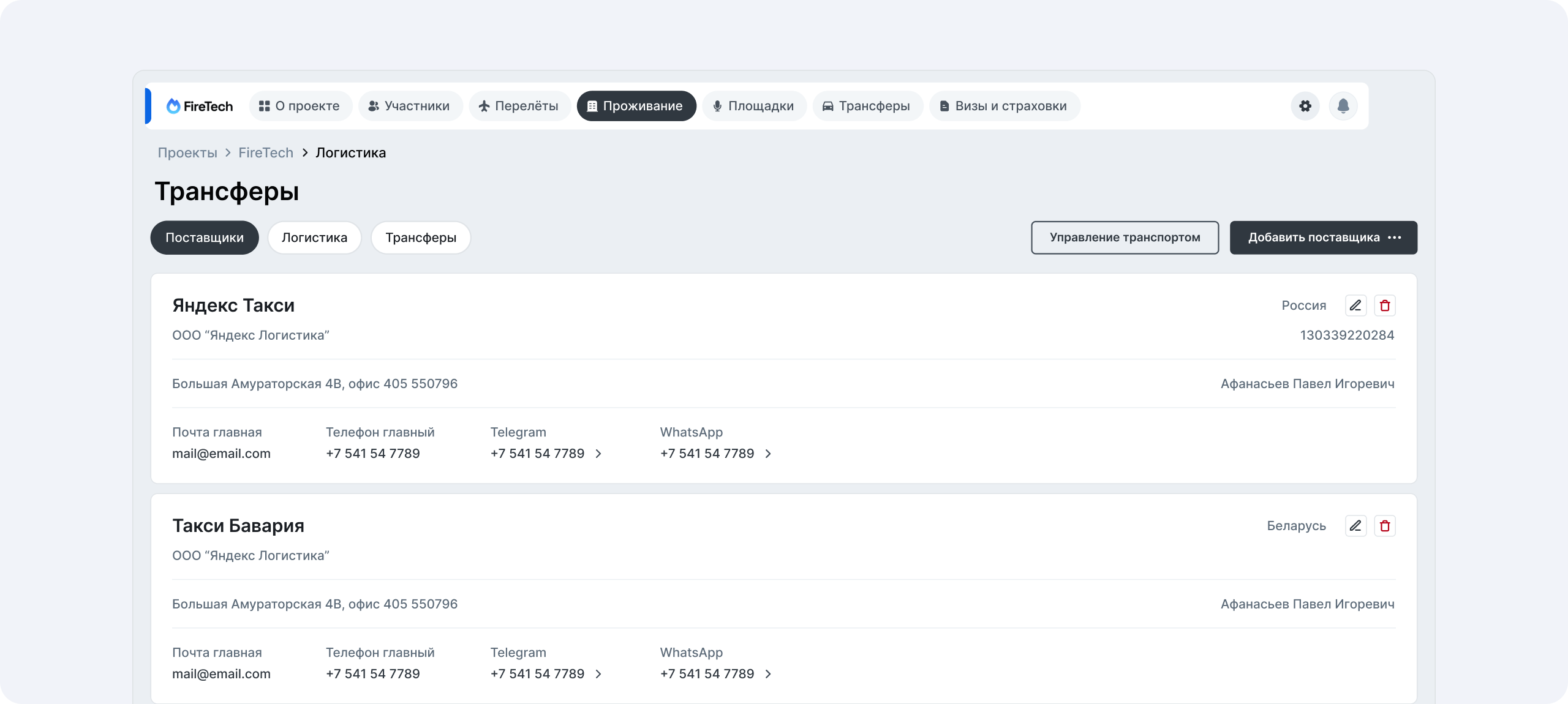Expand Telegram contact of Яндекс Такси
The width and height of the screenshot is (1568, 704).
click(598, 454)
